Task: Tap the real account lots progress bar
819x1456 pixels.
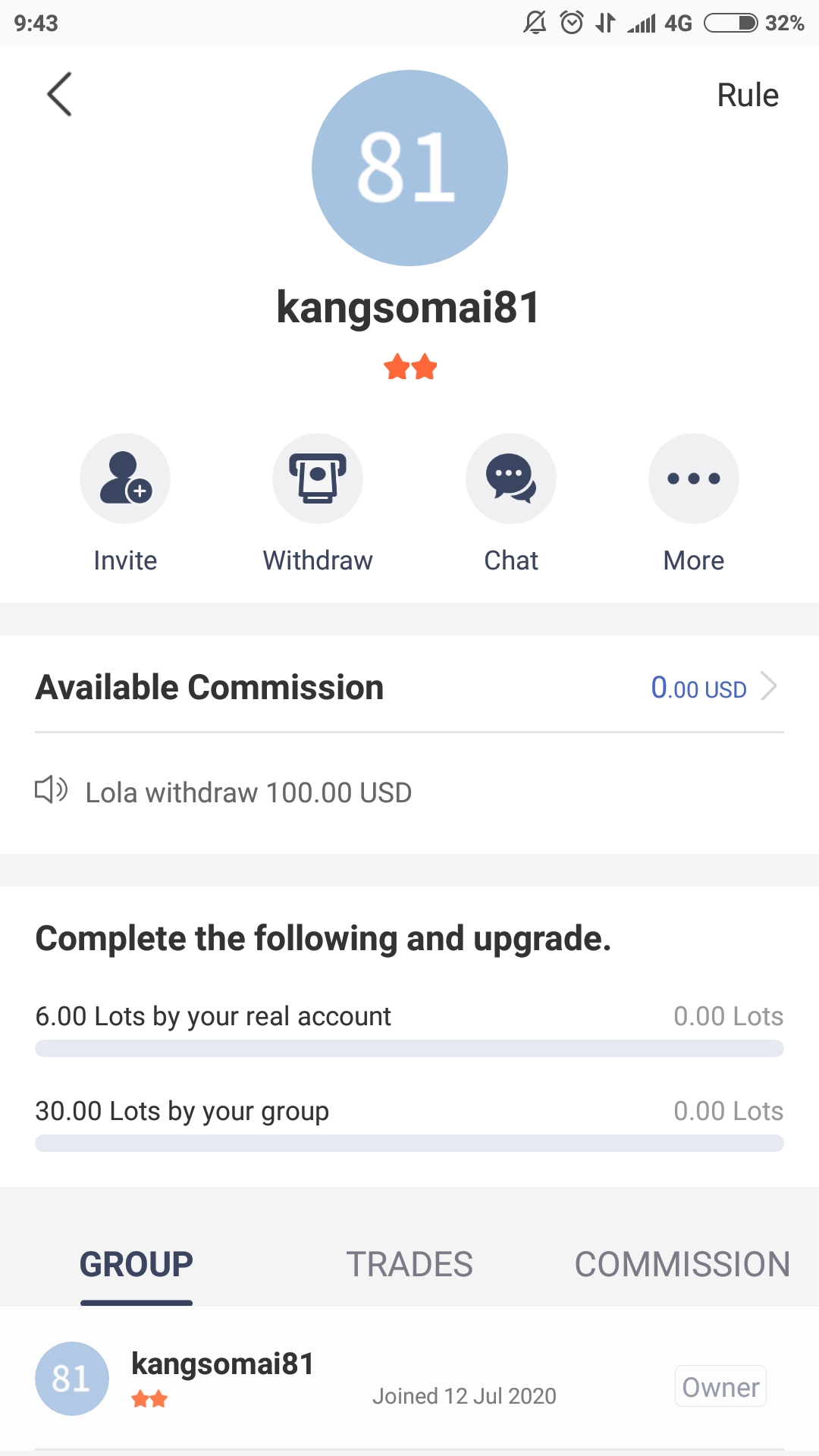Action: (x=409, y=1049)
